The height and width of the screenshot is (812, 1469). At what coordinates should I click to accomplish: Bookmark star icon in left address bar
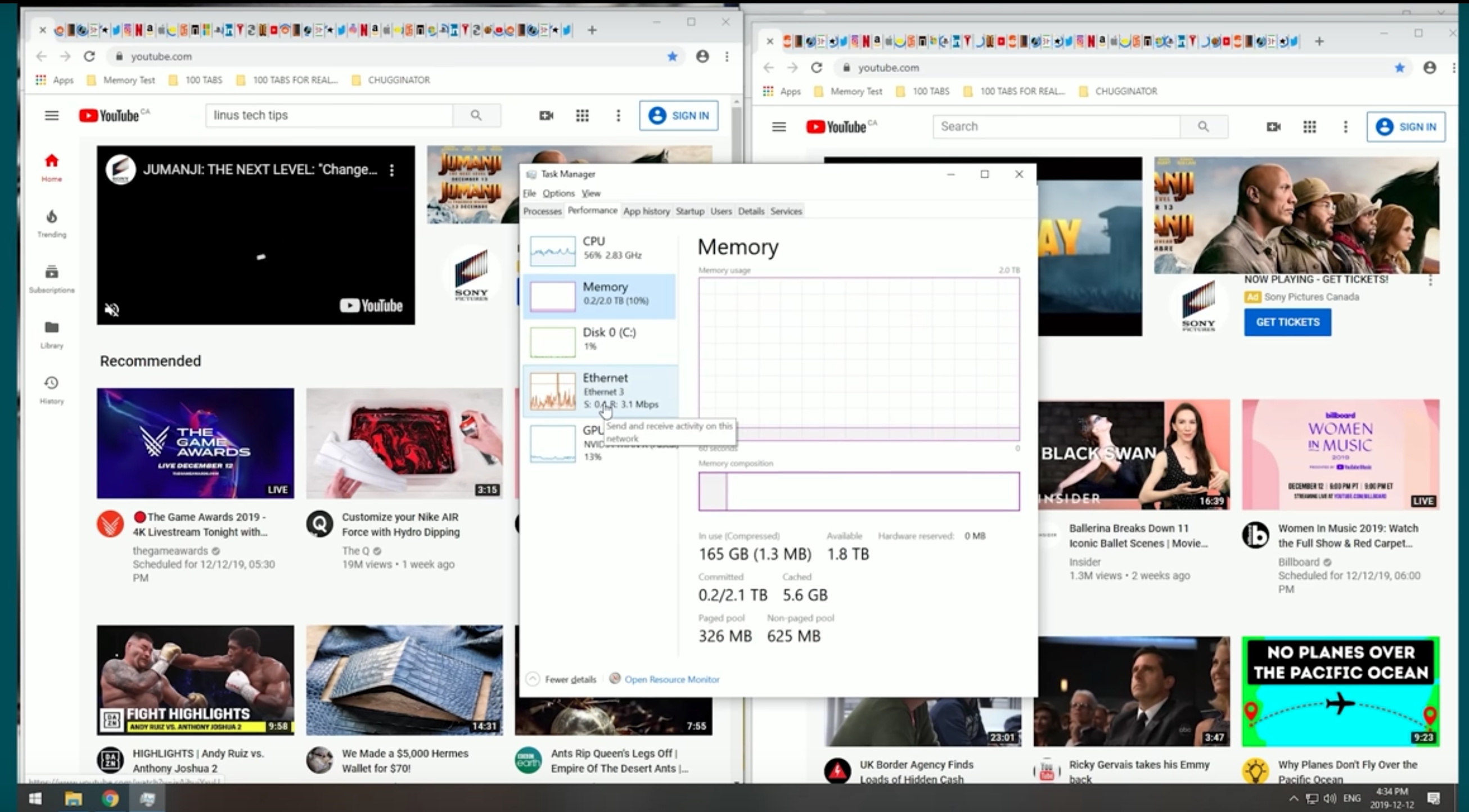(x=672, y=56)
